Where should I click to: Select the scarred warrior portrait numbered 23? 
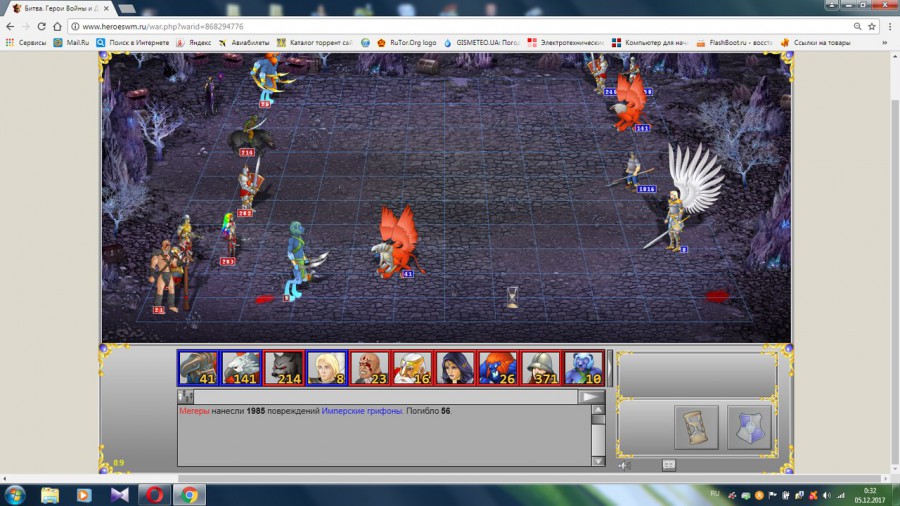click(x=369, y=368)
